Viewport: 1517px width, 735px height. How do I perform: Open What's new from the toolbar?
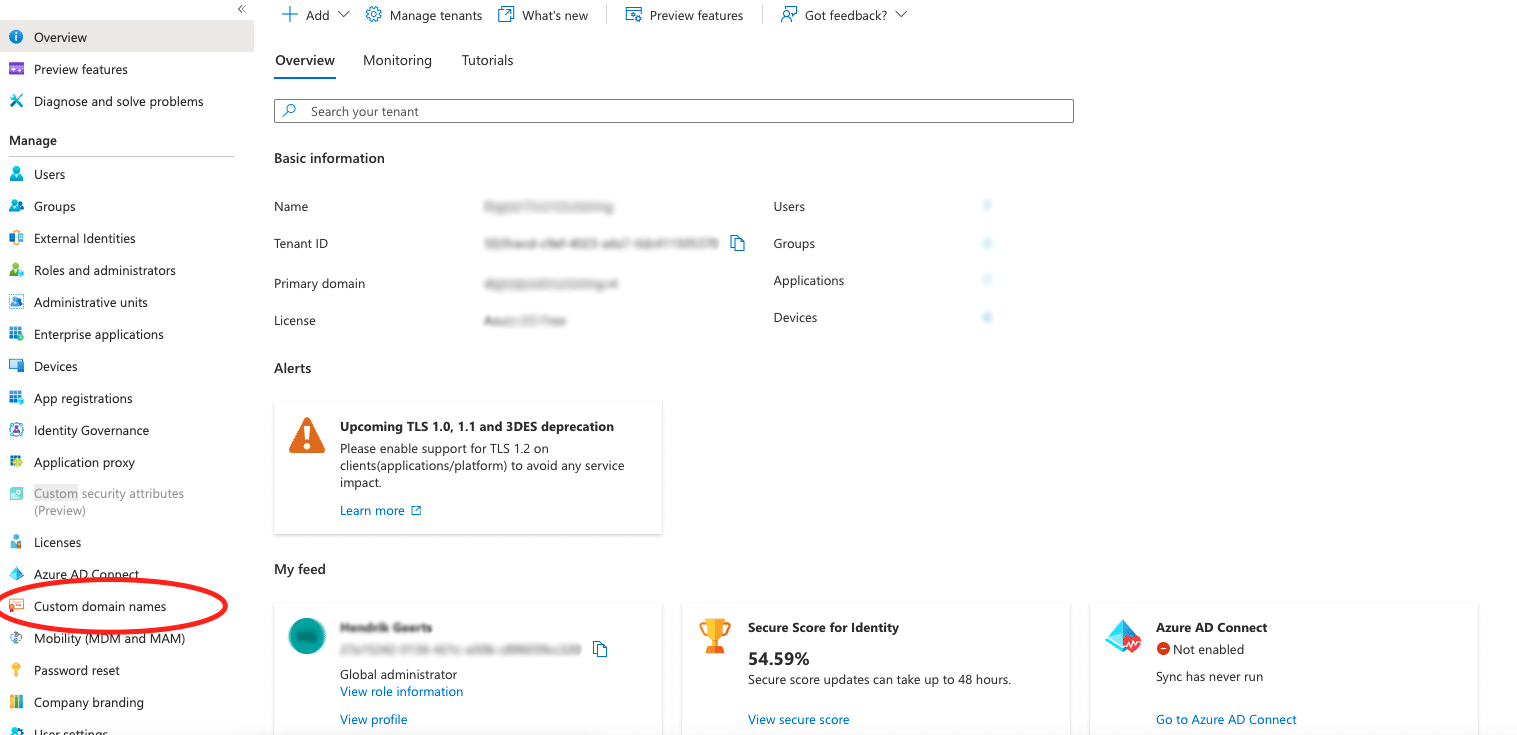[543, 15]
